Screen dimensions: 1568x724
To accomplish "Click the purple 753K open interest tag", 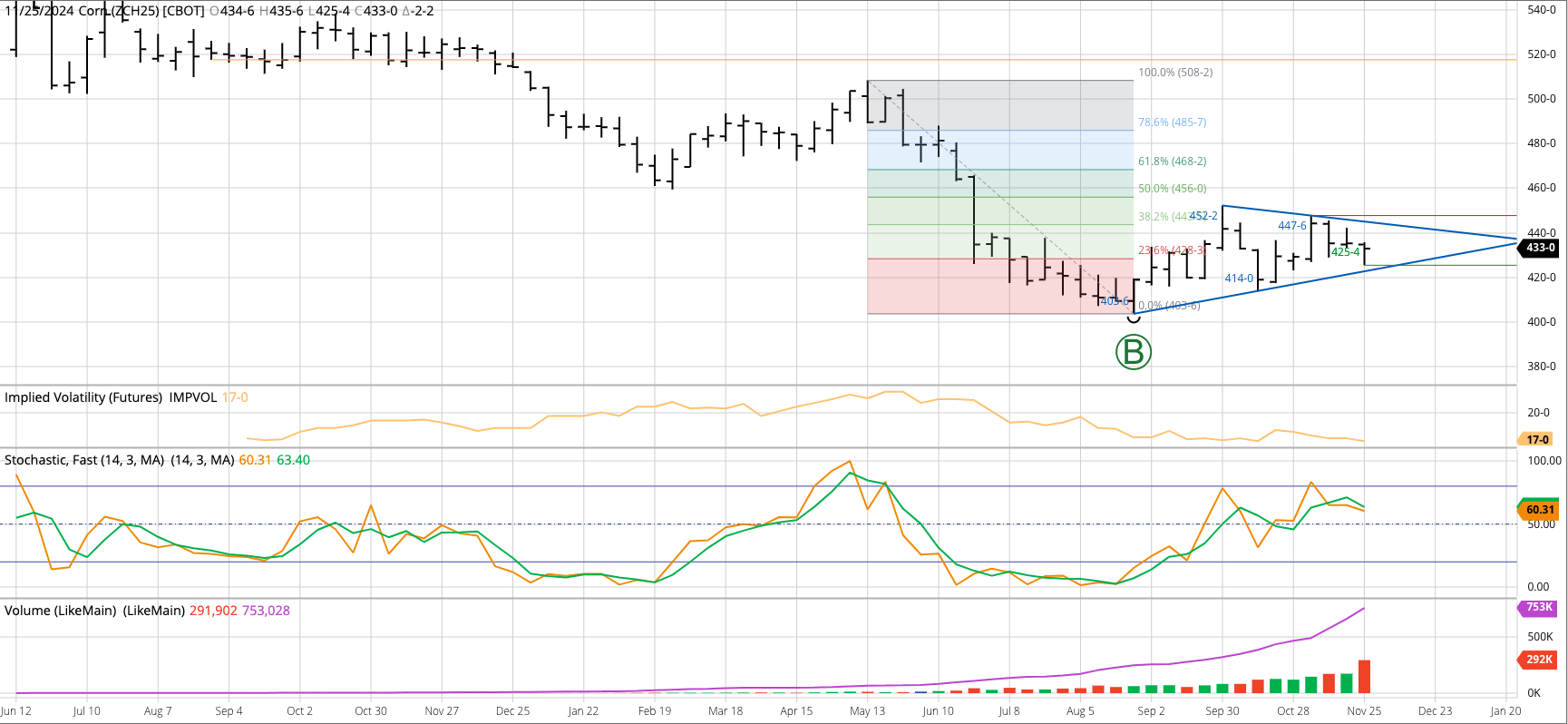I will click(1539, 607).
